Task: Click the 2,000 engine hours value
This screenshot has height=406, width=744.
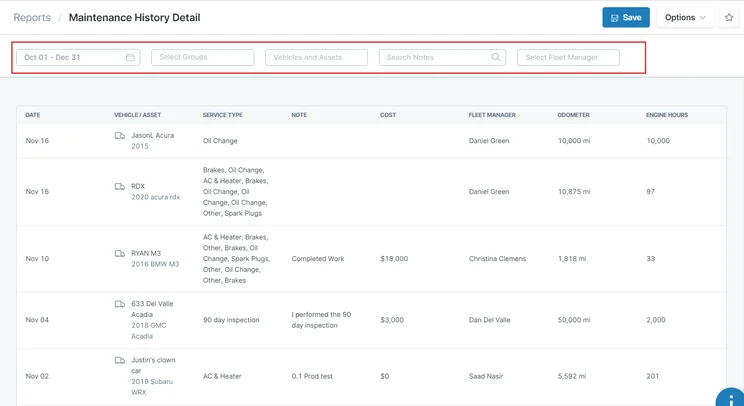Action: pos(656,320)
